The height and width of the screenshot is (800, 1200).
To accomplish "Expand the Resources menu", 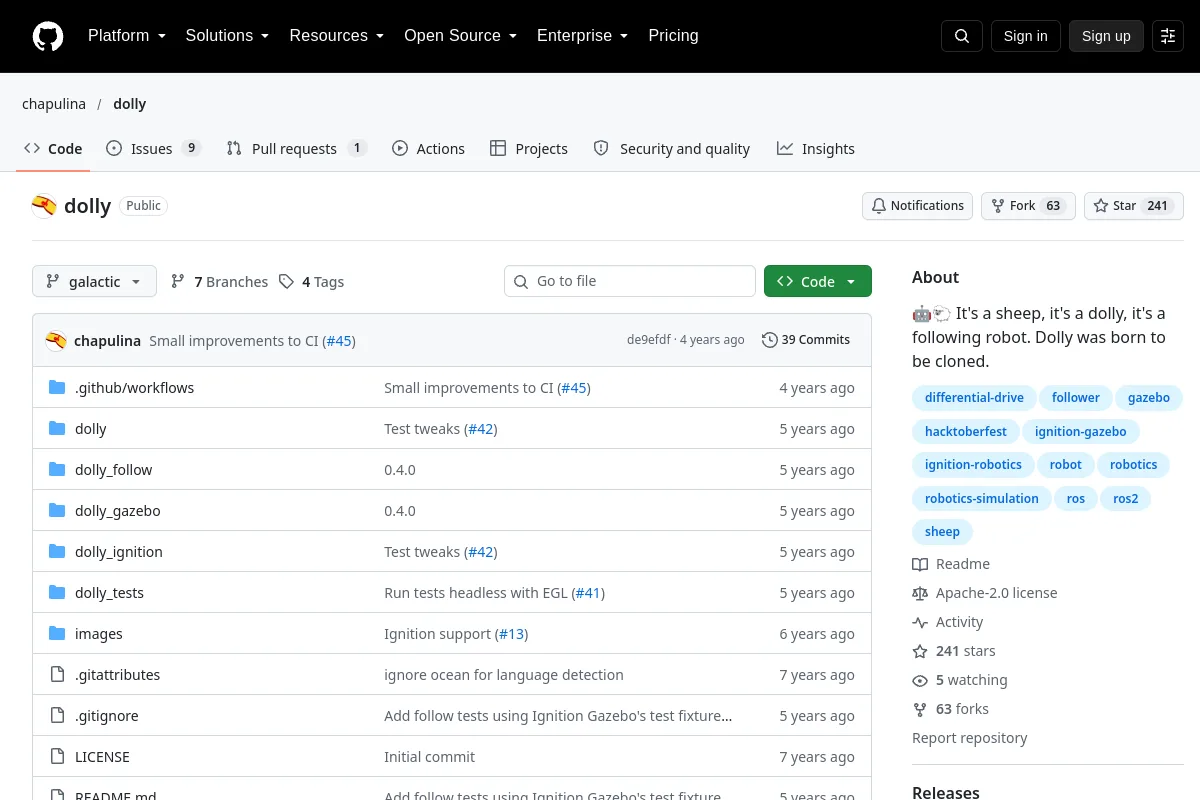I will click(x=337, y=36).
